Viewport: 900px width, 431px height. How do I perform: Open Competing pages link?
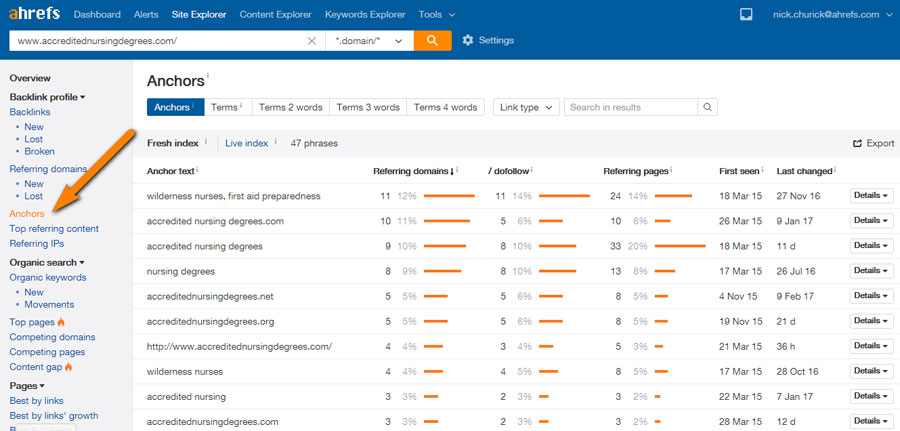[x=47, y=352]
